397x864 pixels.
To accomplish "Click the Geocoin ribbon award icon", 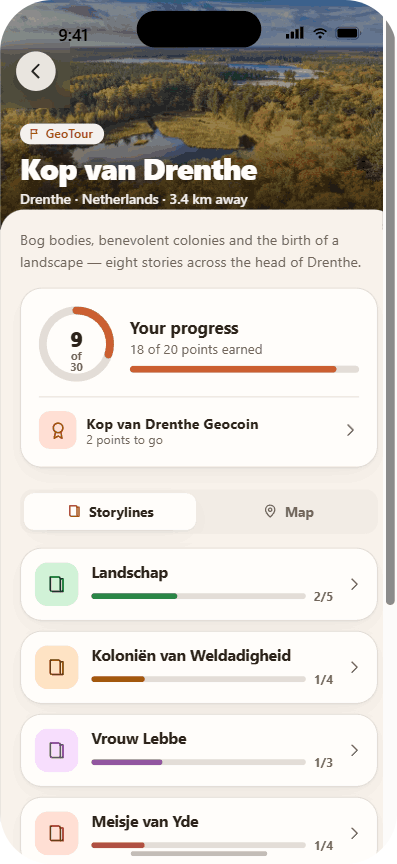I will (x=57, y=430).
